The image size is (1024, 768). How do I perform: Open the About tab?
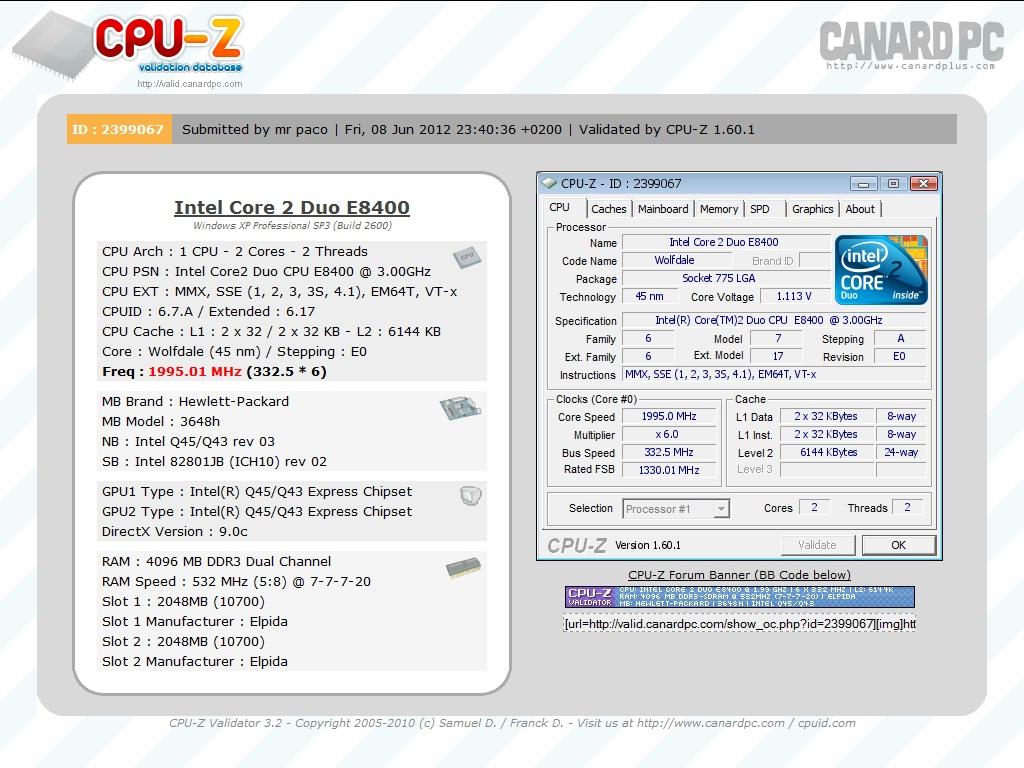[x=859, y=209]
